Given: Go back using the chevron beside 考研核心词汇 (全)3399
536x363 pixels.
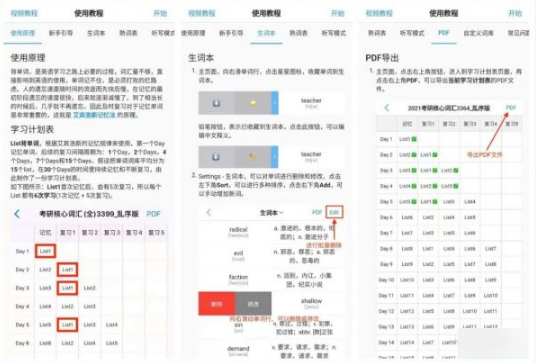Looking at the screenshot, I should (x=17, y=214).
